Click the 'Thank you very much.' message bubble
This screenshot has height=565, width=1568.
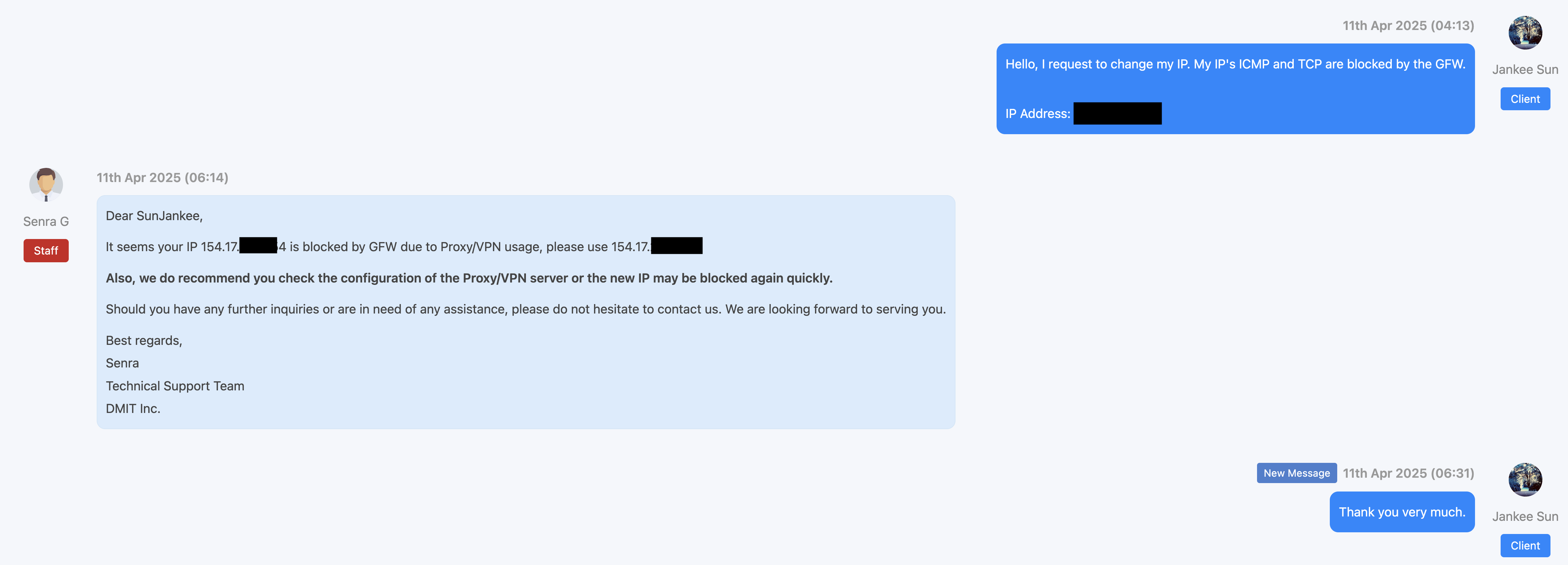click(x=1401, y=512)
